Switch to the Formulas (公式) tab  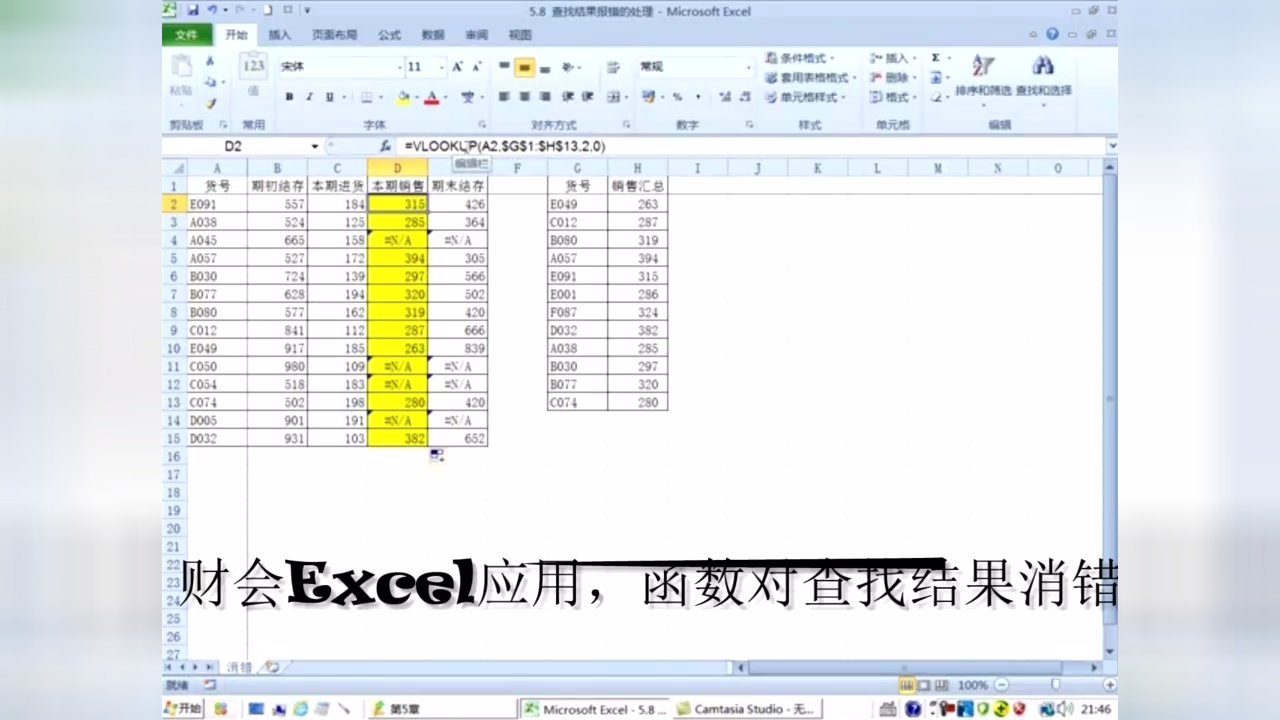coord(390,35)
